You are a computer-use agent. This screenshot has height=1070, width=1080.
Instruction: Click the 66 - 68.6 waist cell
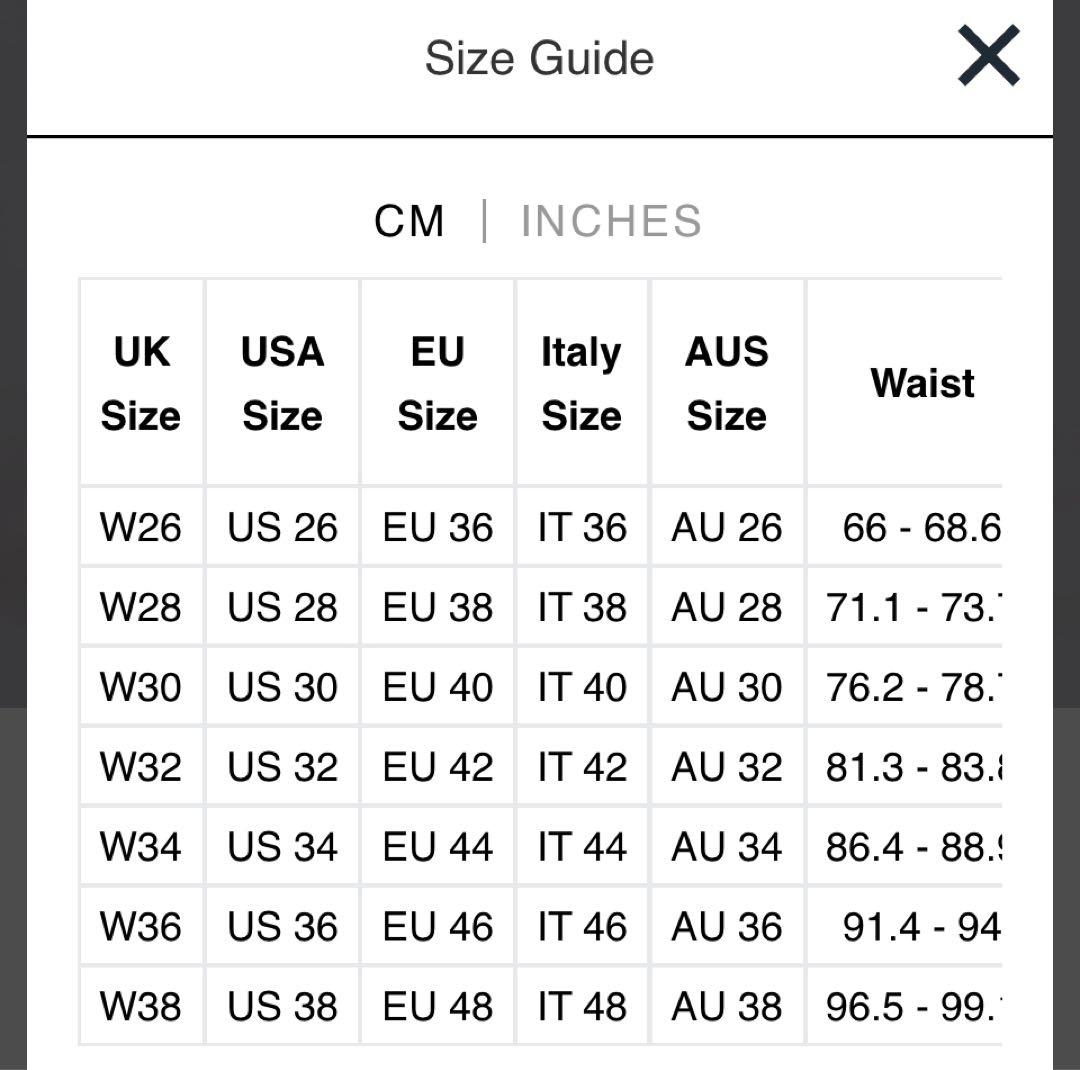(x=920, y=527)
